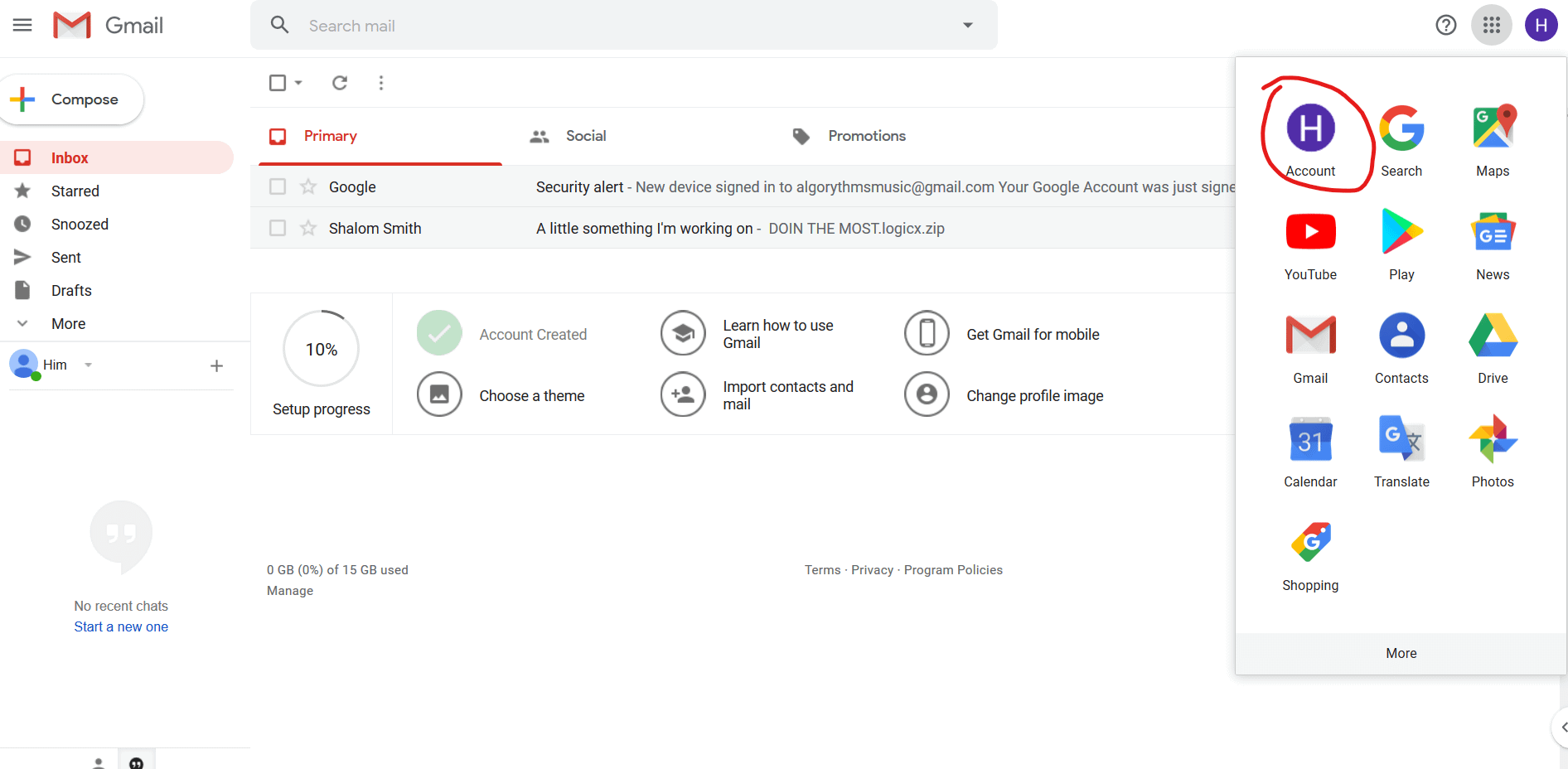Launch Maps from the apps grid
The image size is (1568, 769).
point(1493,140)
